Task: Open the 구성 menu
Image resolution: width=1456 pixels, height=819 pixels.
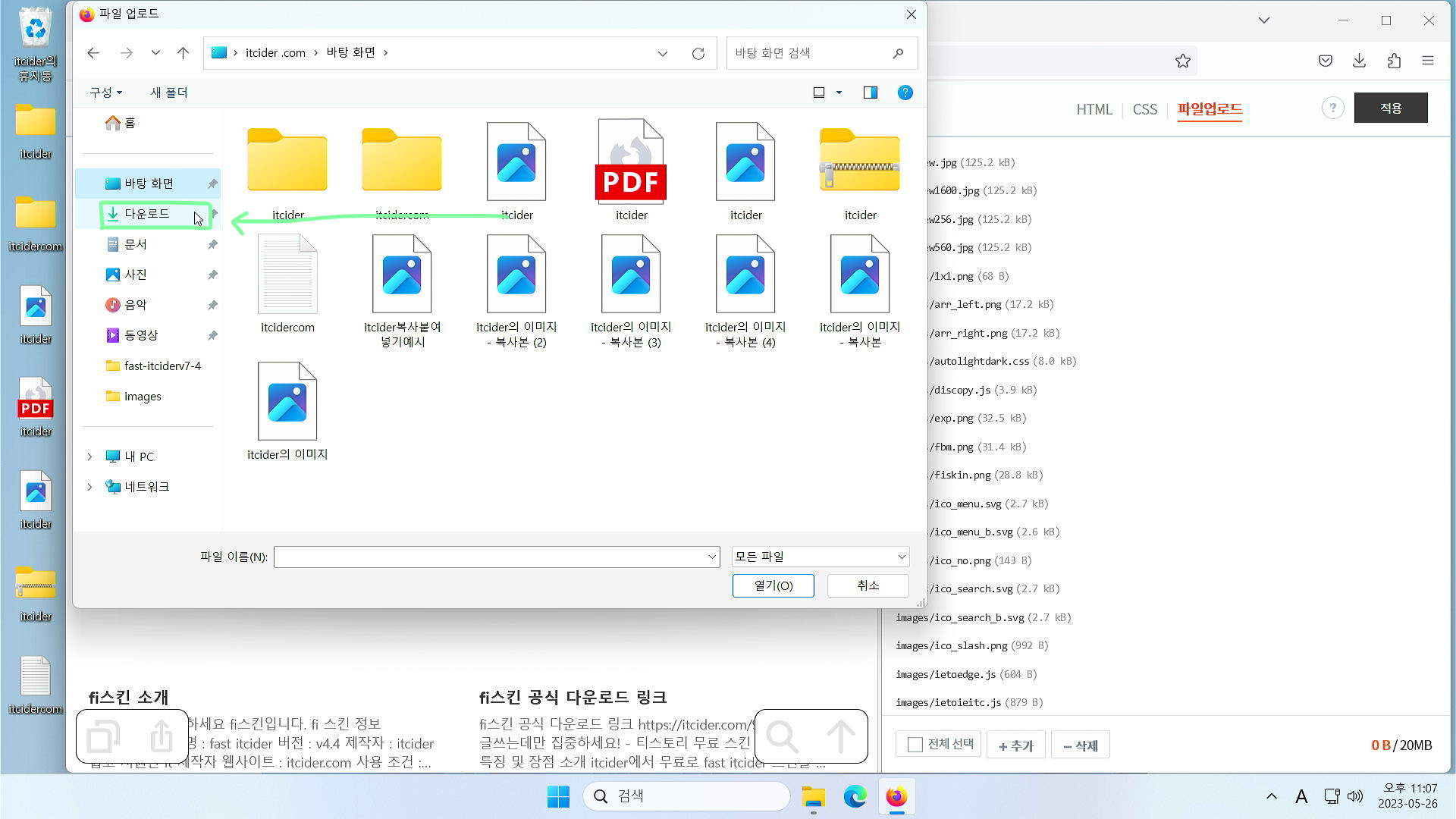Action: click(105, 93)
